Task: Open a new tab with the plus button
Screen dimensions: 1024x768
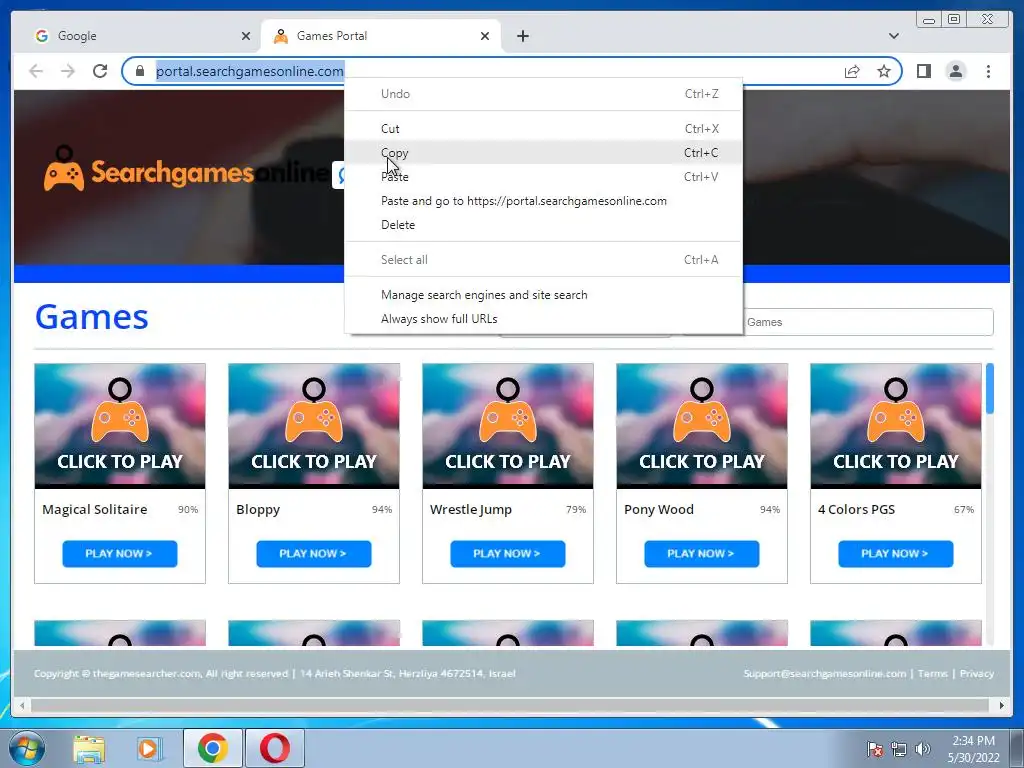Action: [x=522, y=36]
